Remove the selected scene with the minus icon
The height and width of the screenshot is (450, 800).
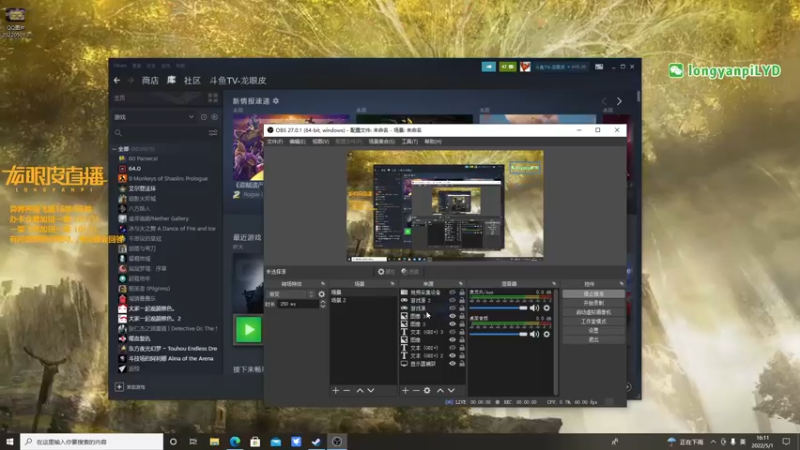pos(347,390)
